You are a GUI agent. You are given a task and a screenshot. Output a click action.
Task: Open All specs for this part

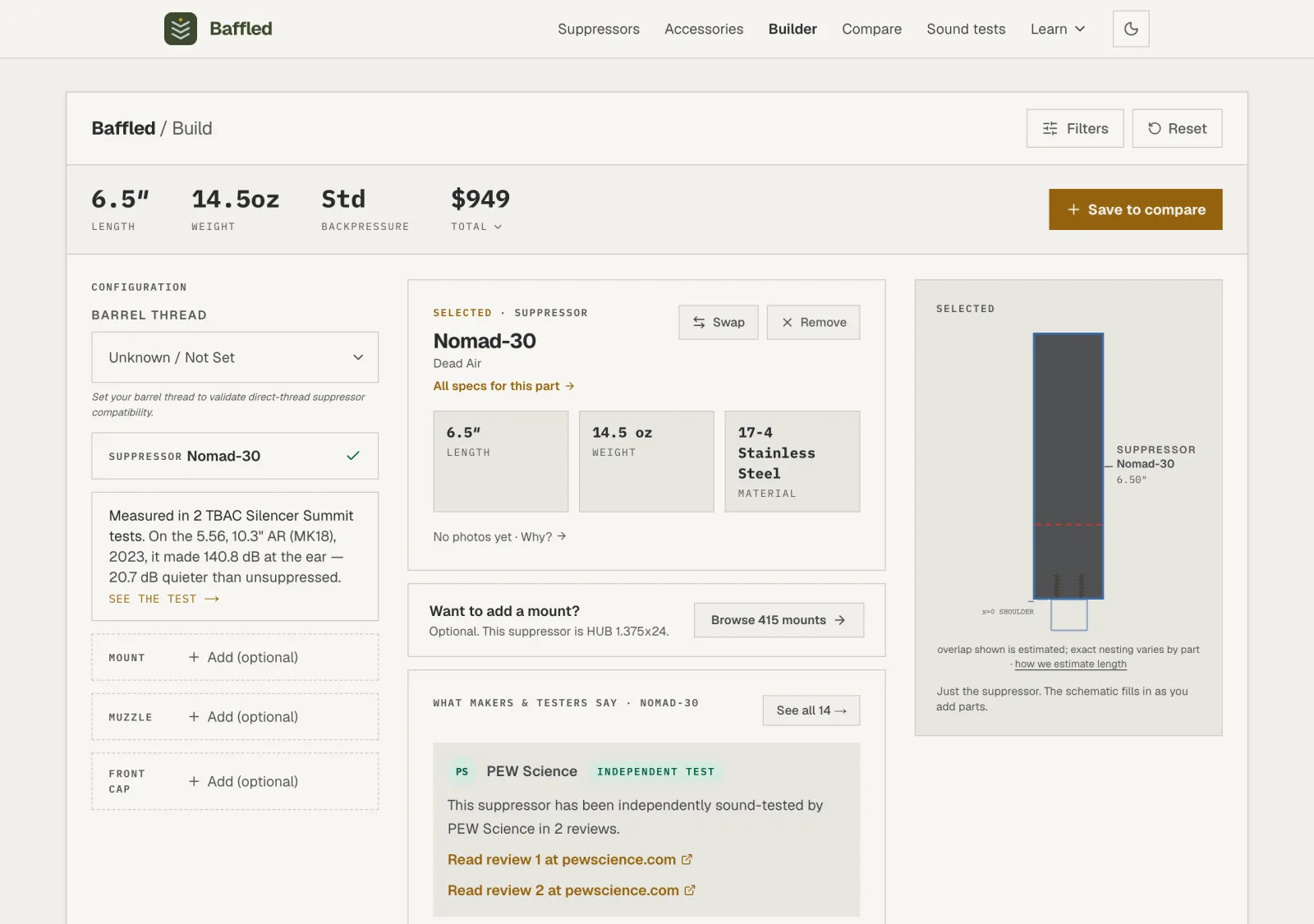point(503,386)
